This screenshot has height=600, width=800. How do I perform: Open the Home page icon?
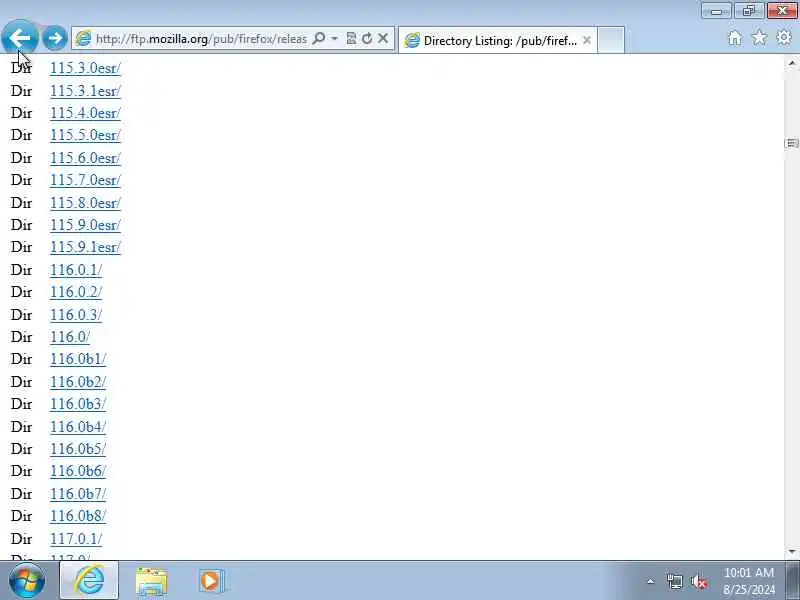pyautogui.click(x=735, y=38)
